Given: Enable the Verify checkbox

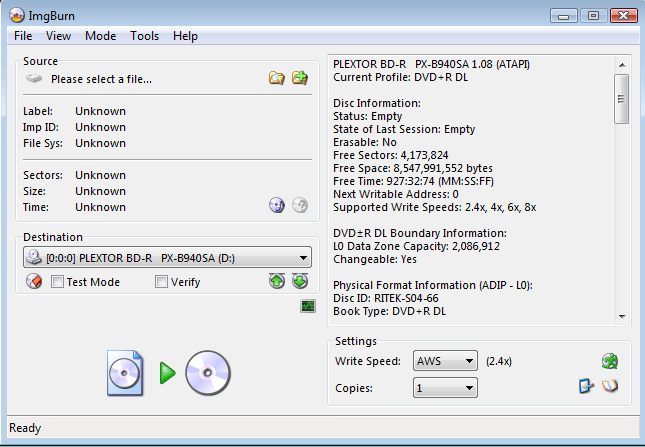Looking at the screenshot, I should pyautogui.click(x=161, y=282).
